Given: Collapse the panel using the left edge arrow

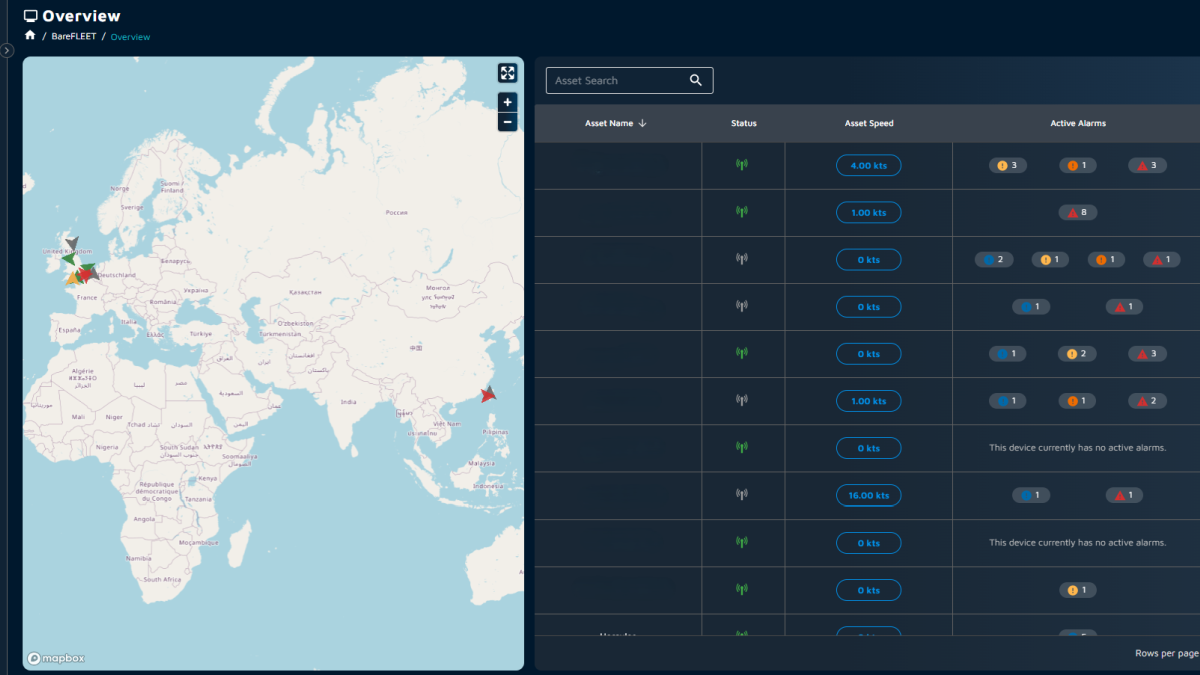Looking at the screenshot, I should tap(7, 48).
